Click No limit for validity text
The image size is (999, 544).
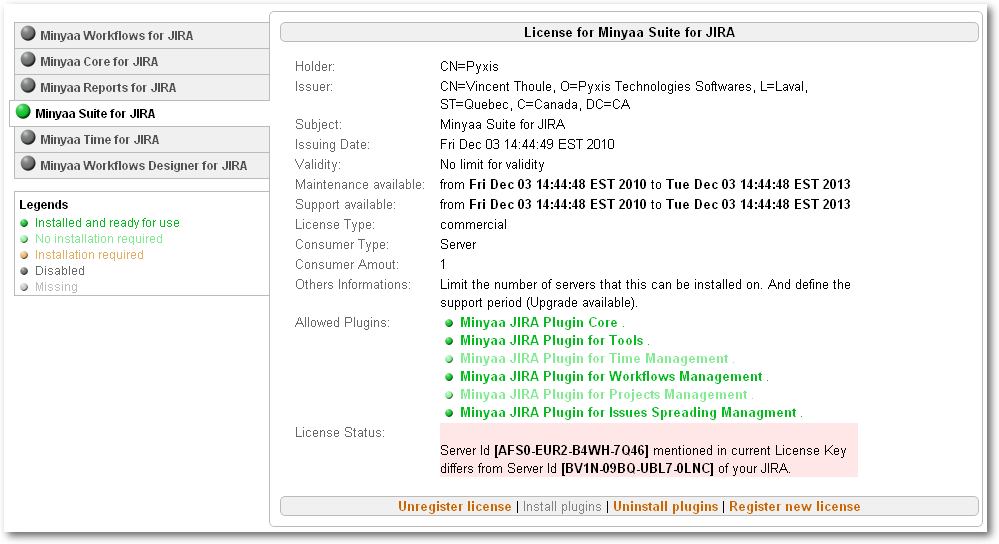492,165
